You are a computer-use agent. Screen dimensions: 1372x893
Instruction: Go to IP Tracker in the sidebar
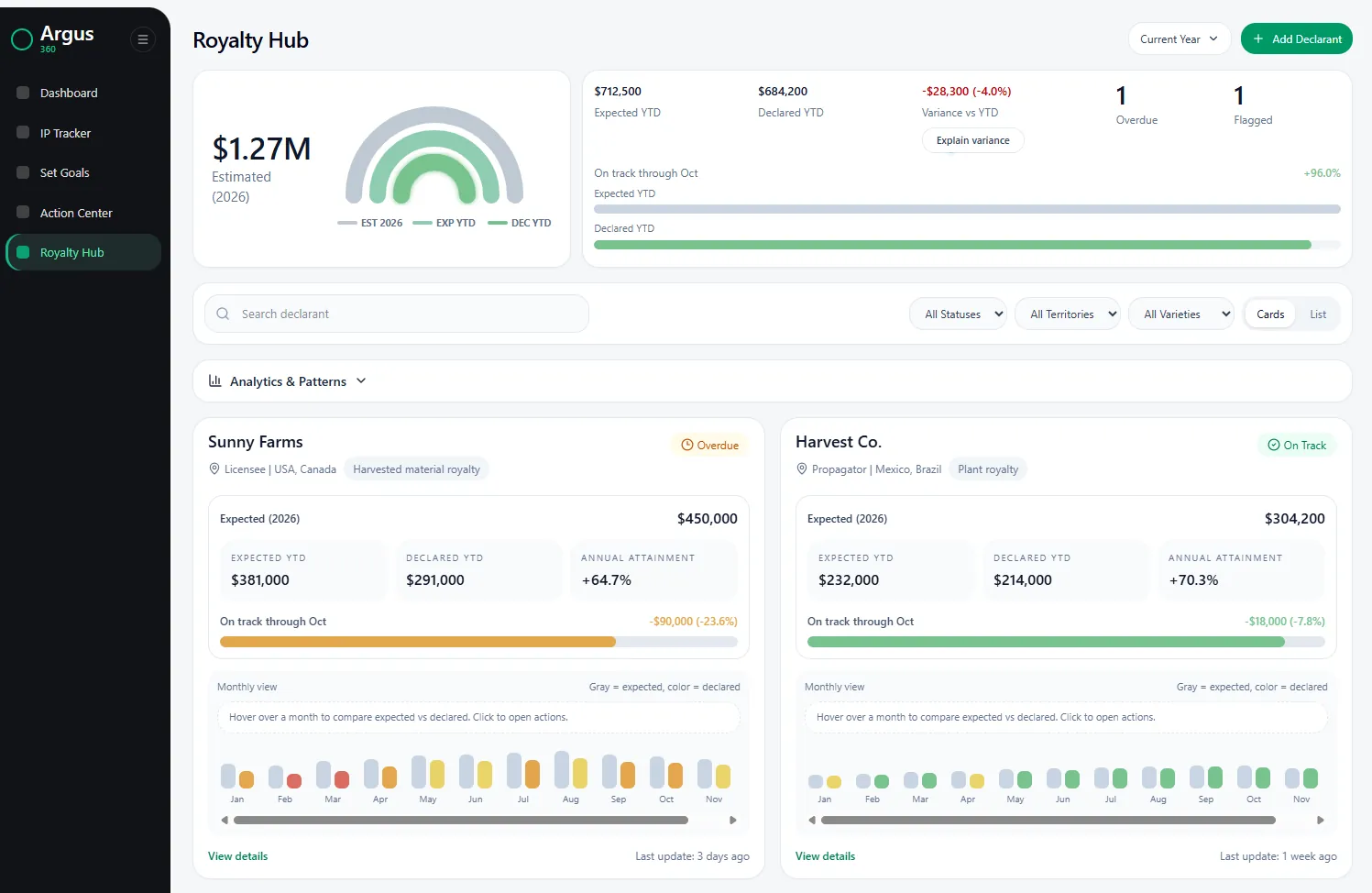point(65,133)
